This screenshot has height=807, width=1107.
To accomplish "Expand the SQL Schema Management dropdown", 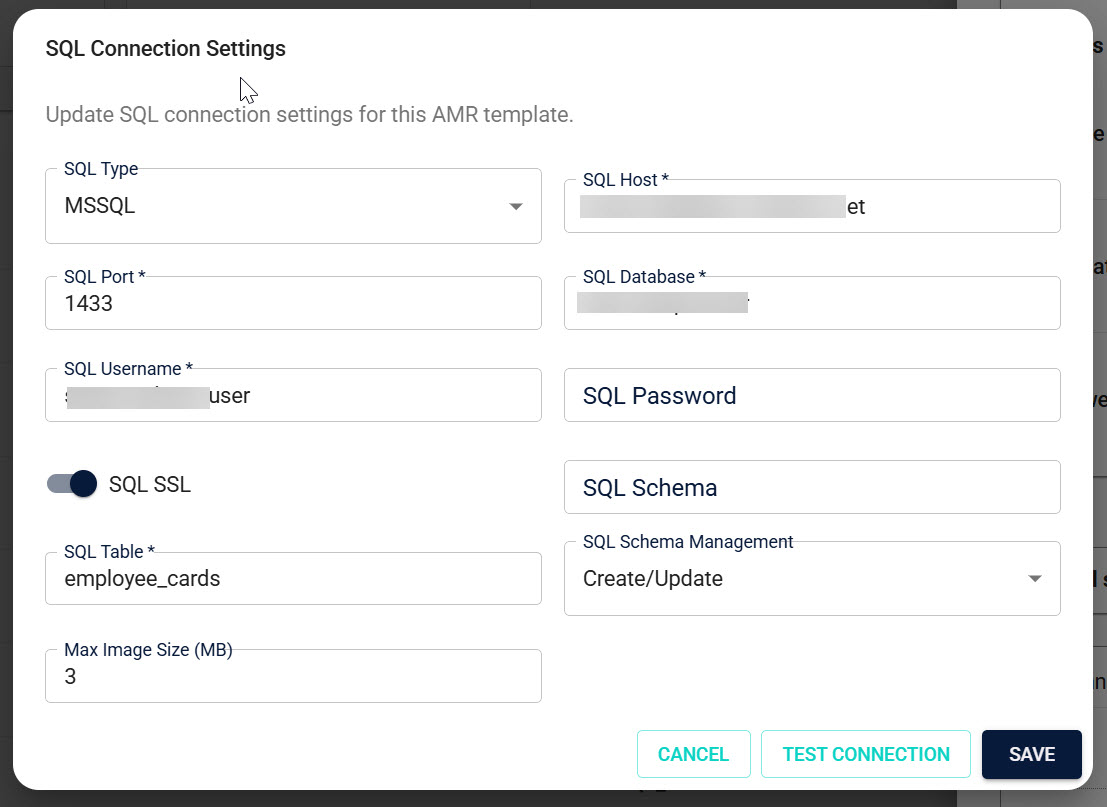I will click(x=812, y=578).
